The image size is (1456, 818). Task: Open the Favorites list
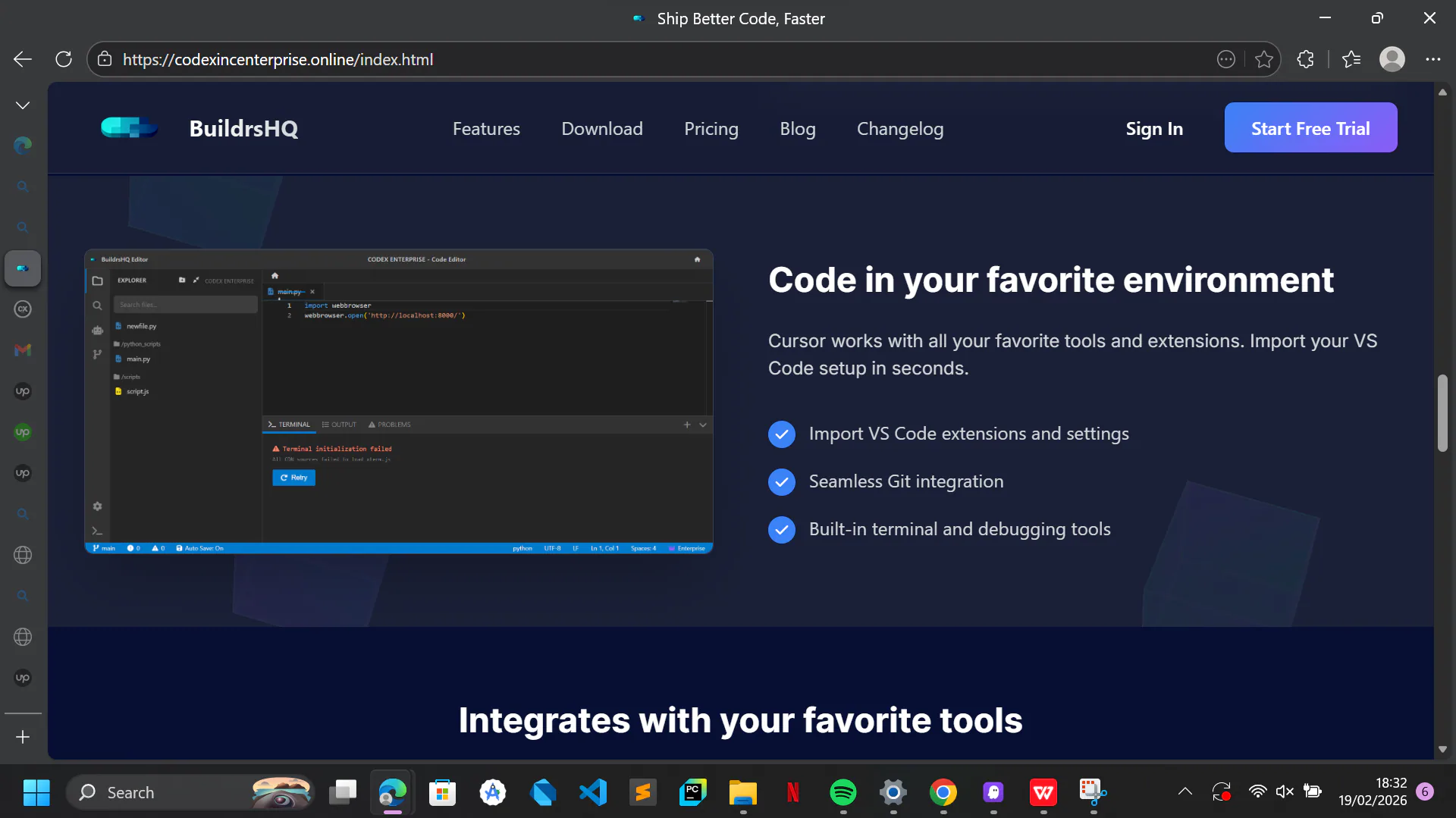pyautogui.click(x=1351, y=59)
